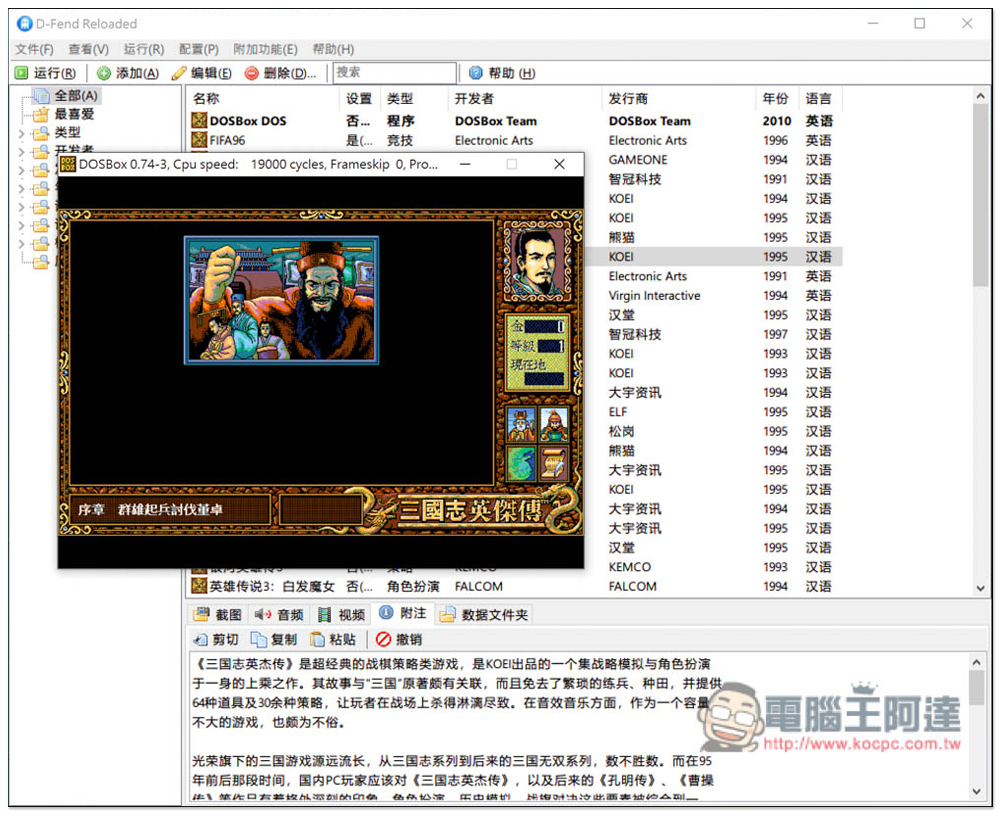Sort by the 名称 column header
1000x816 pixels.
click(x=263, y=98)
